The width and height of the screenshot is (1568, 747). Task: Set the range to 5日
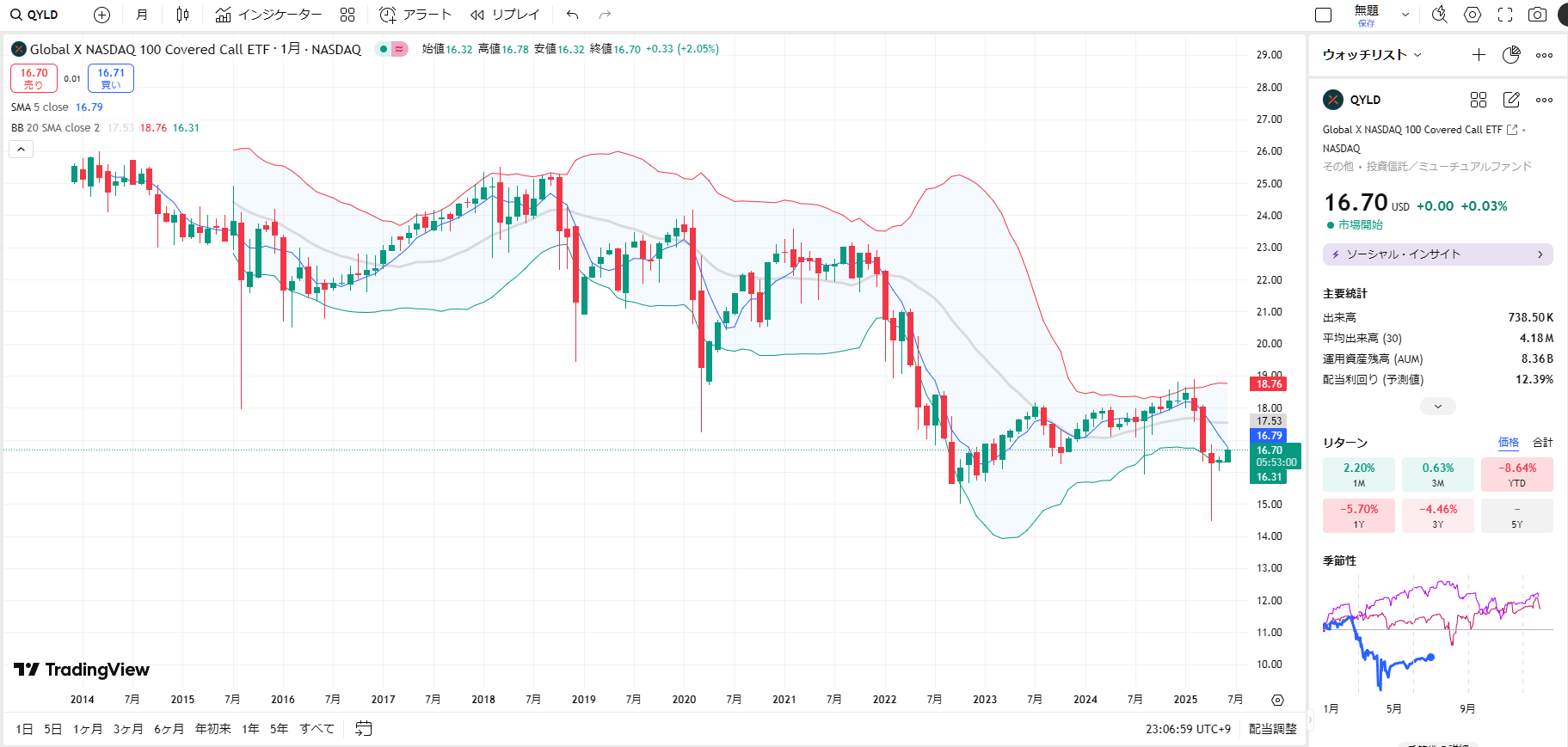click(53, 729)
